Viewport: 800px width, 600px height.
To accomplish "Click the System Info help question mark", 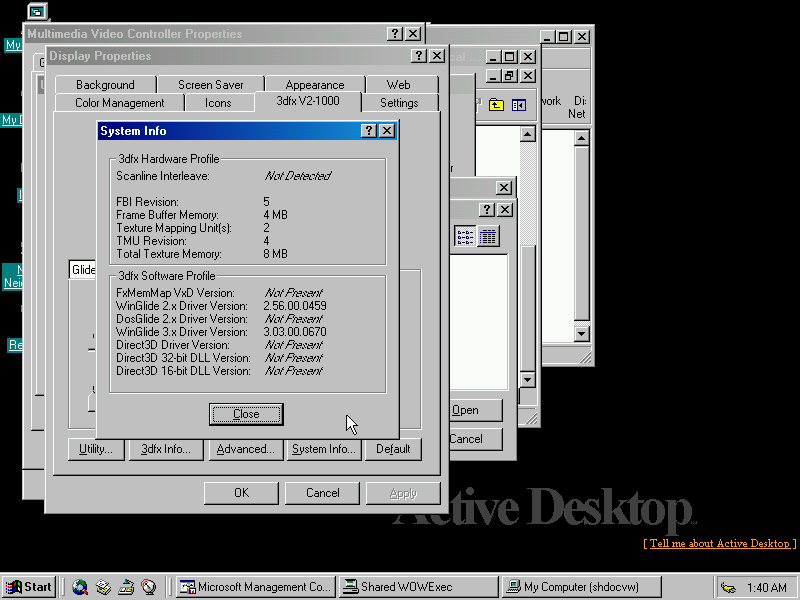I will (x=368, y=131).
